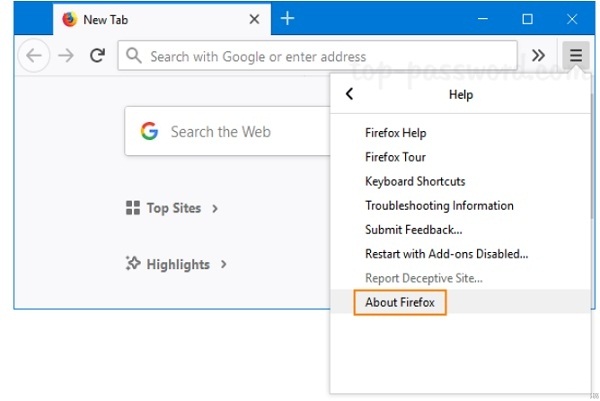Open Keyboard Shortcuts entry

(x=415, y=181)
